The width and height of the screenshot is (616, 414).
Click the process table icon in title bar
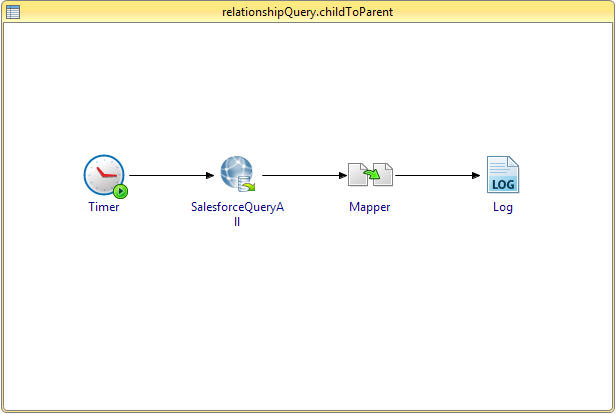point(13,12)
